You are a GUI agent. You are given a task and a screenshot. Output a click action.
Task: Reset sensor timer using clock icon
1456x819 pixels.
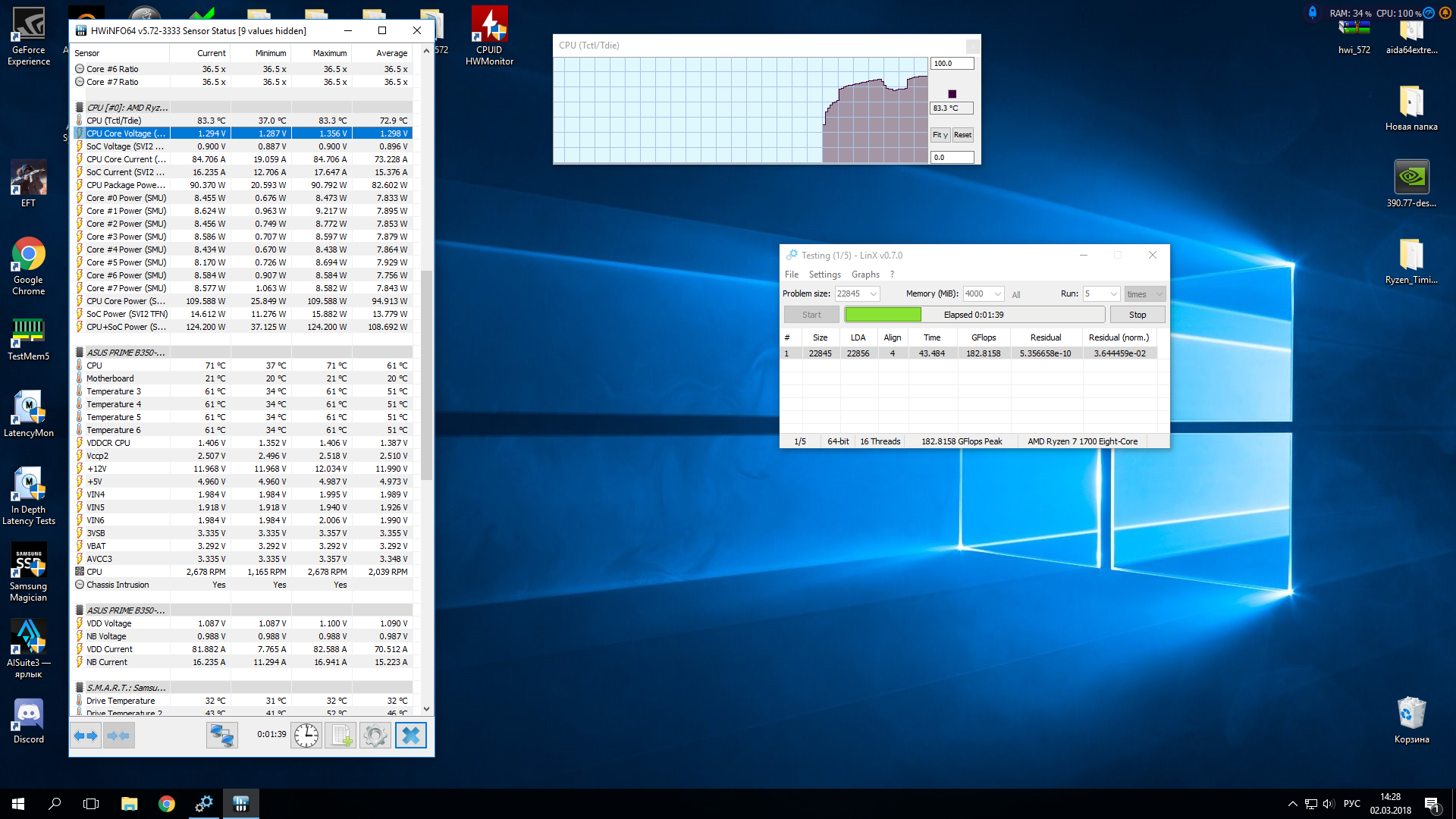[306, 735]
